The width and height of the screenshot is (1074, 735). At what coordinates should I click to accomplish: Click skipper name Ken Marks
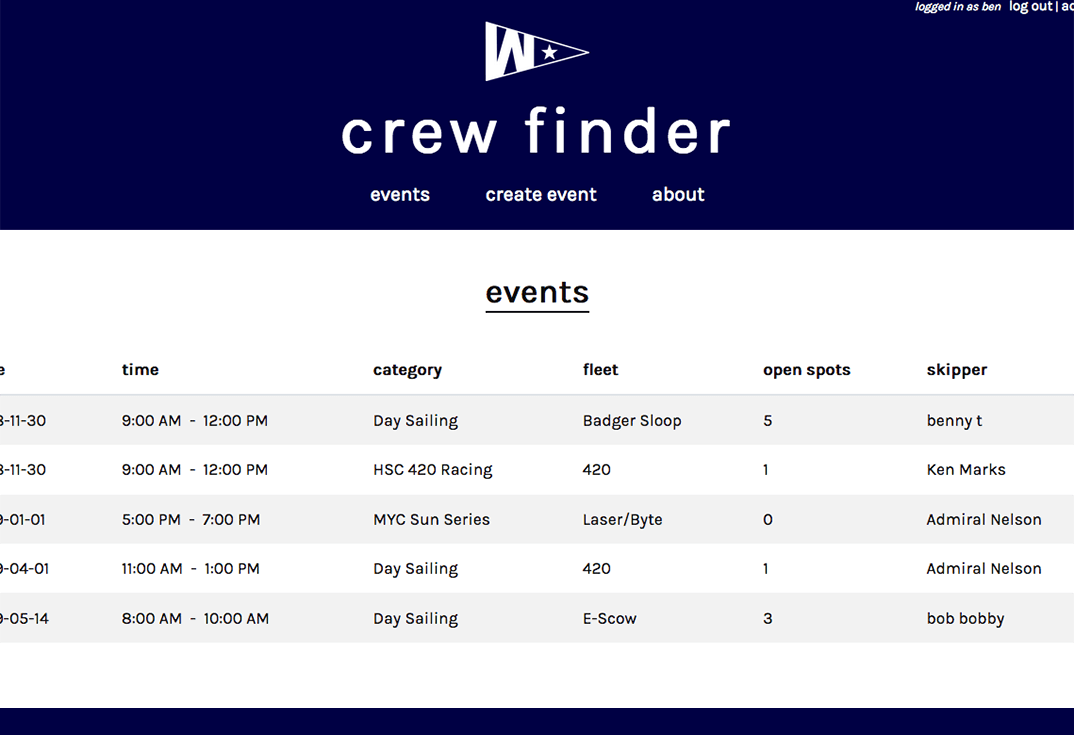pyautogui.click(x=966, y=469)
